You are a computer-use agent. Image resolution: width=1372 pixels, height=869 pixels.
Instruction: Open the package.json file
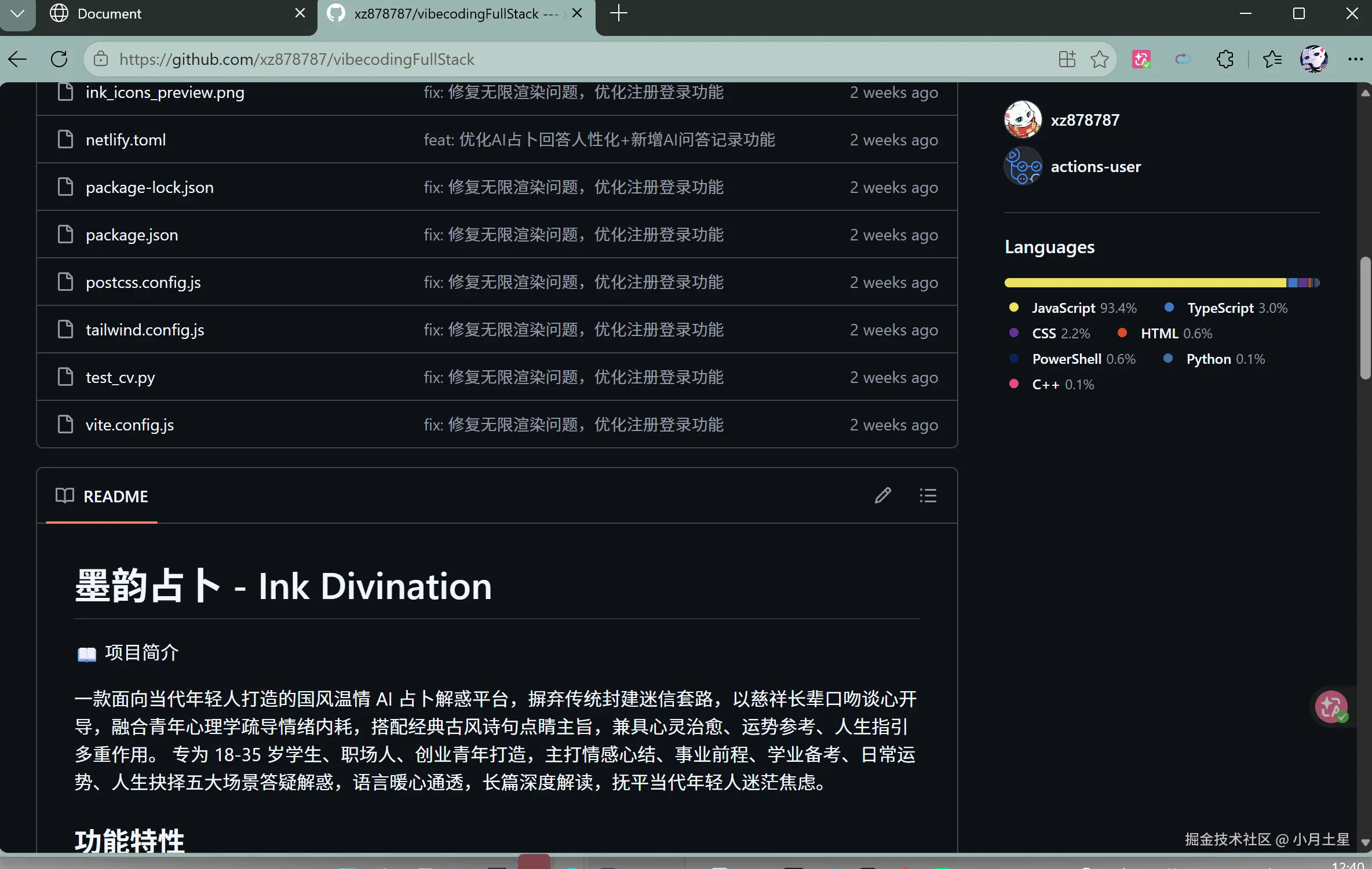click(132, 235)
